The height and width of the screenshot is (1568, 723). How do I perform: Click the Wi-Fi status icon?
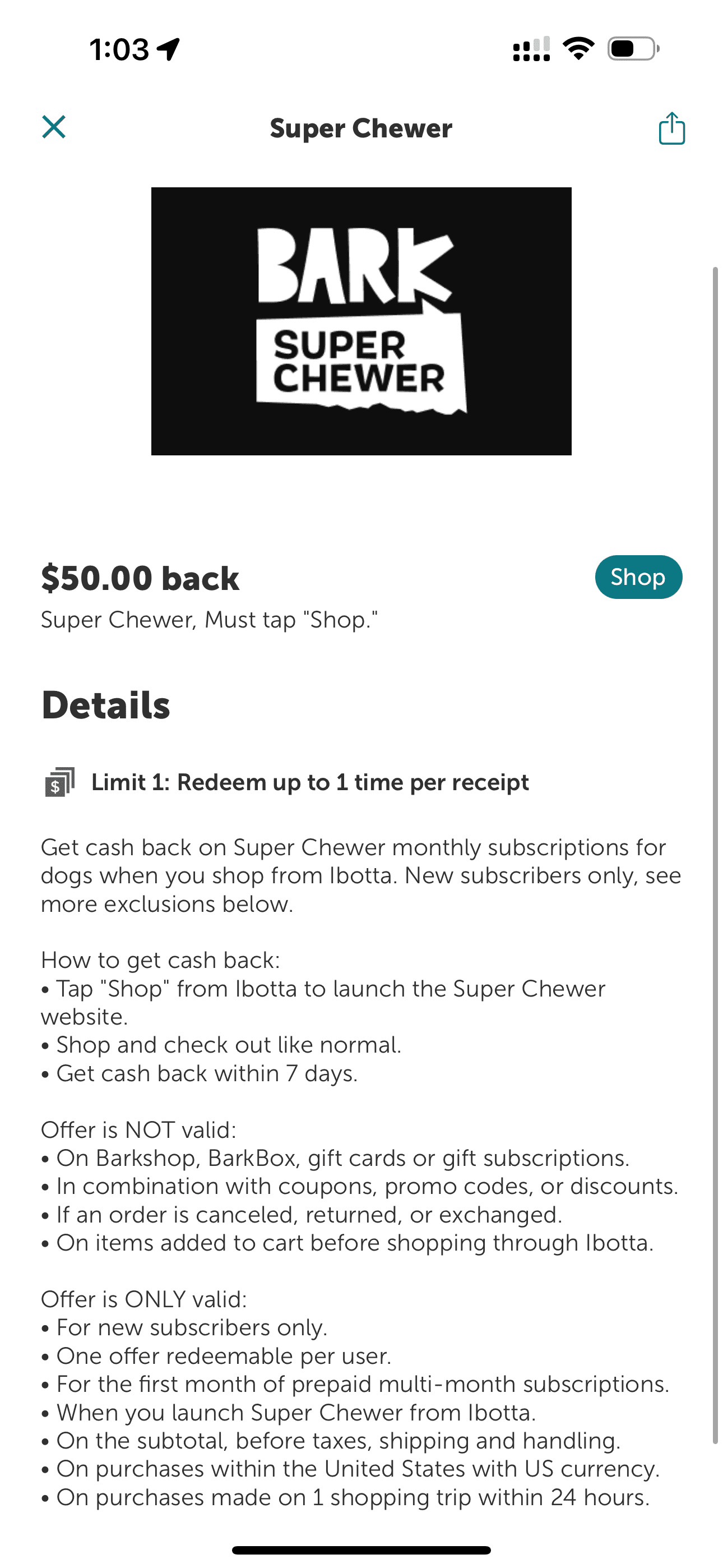tap(578, 49)
